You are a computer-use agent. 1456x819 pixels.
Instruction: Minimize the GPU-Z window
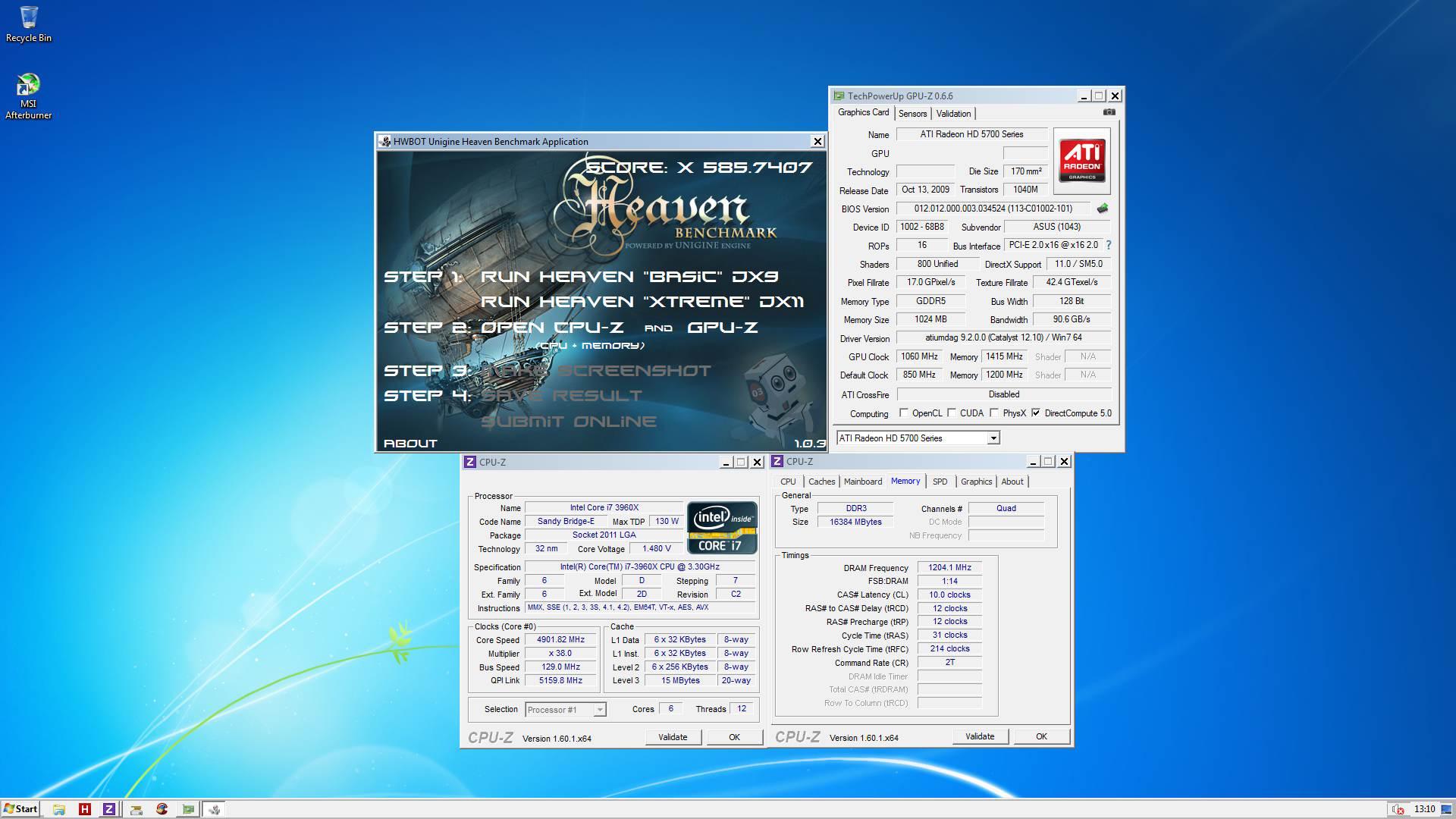click(x=1084, y=96)
